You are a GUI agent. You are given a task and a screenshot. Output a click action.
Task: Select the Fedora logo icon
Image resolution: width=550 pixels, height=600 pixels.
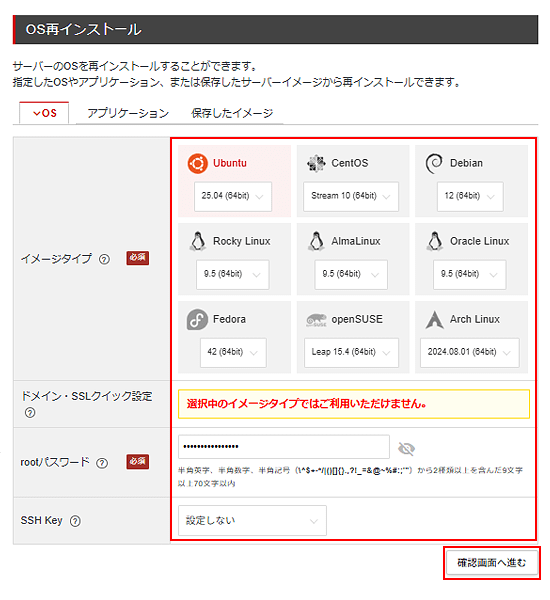click(x=197, y=320)
